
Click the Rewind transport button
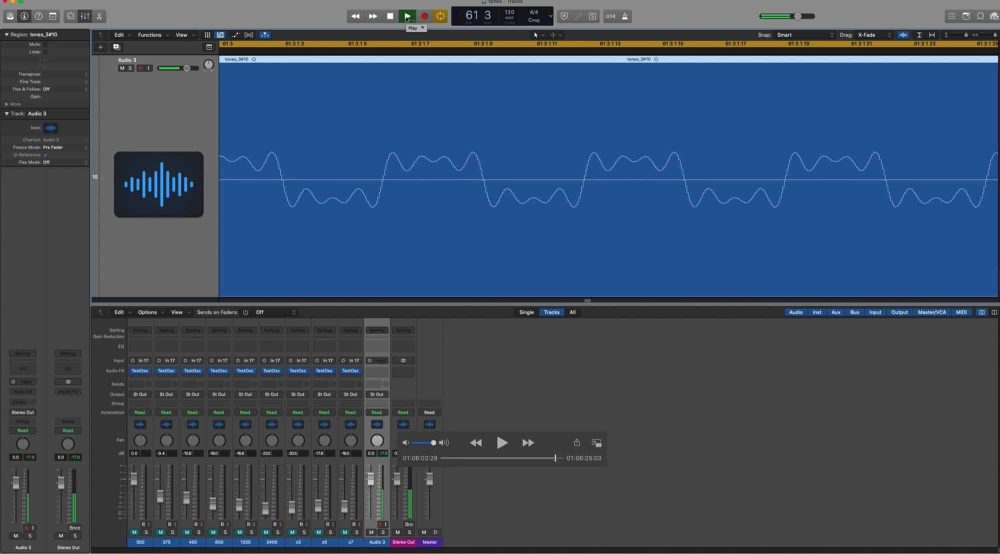pyautogui.click(x=355, y=16)
